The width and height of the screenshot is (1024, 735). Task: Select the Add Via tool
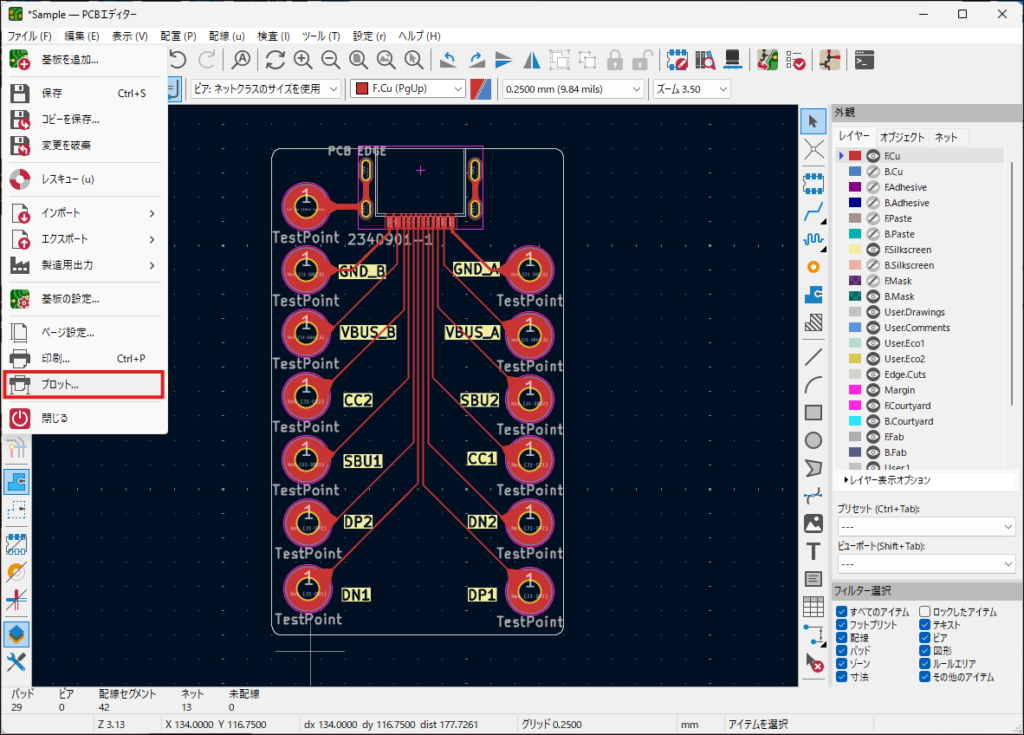(814, 267)
